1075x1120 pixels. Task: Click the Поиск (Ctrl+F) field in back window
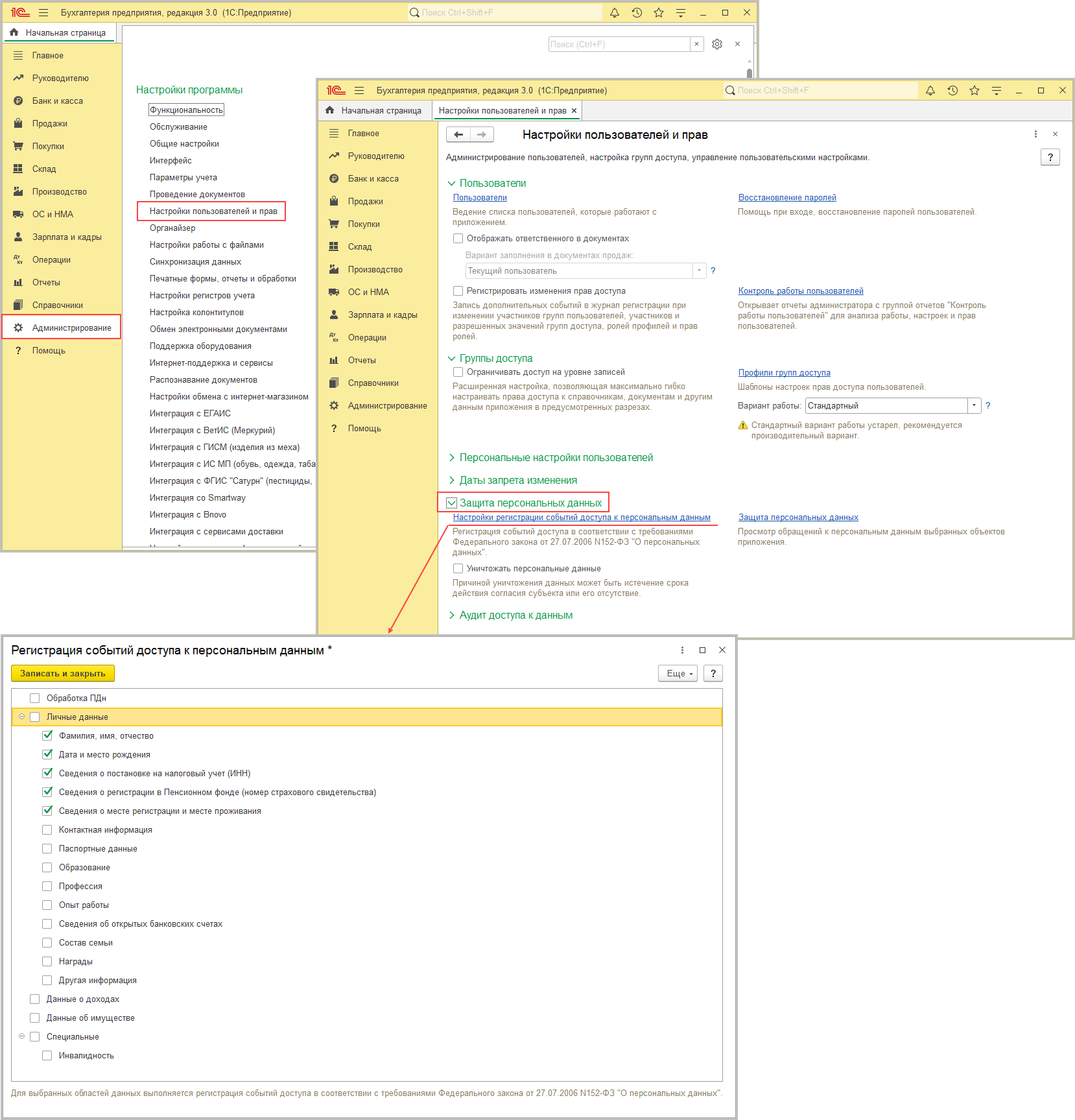point(619,44)
